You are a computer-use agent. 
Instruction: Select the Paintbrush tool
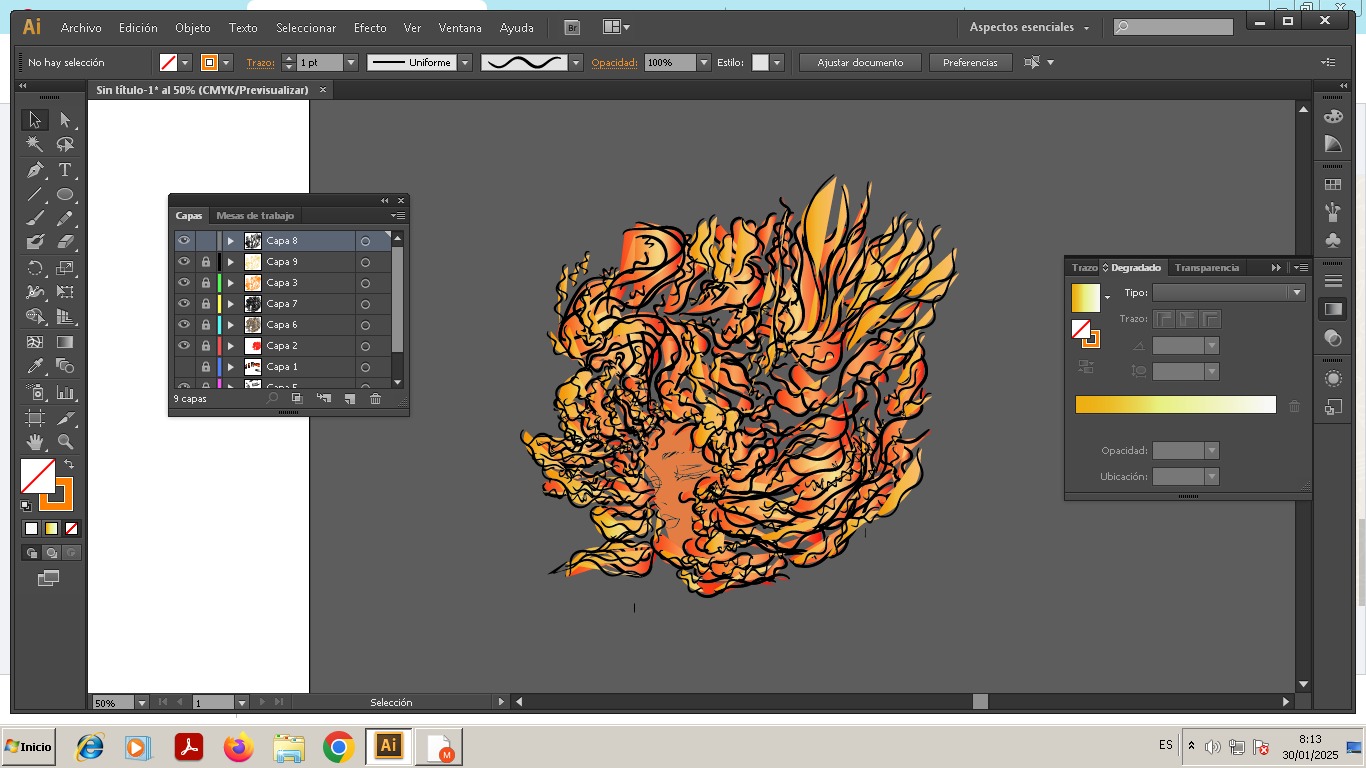click(x=35, y=219)
